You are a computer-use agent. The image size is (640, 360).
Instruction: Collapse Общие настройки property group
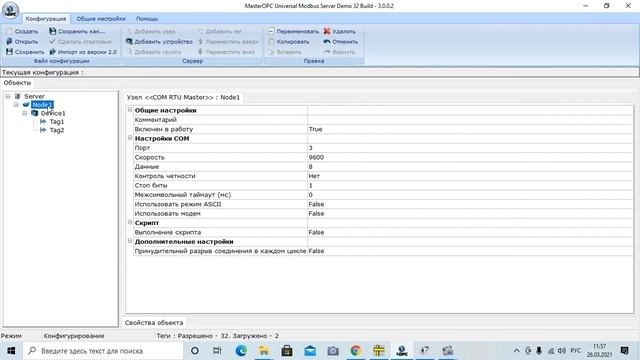(x=130, y=110)
